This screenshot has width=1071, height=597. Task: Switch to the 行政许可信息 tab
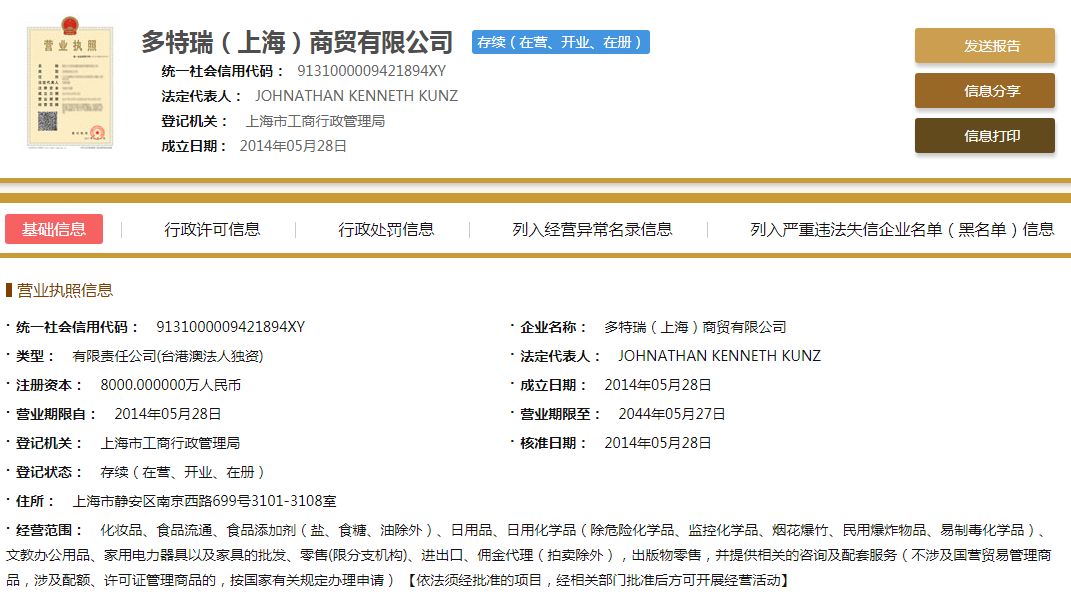212,229
